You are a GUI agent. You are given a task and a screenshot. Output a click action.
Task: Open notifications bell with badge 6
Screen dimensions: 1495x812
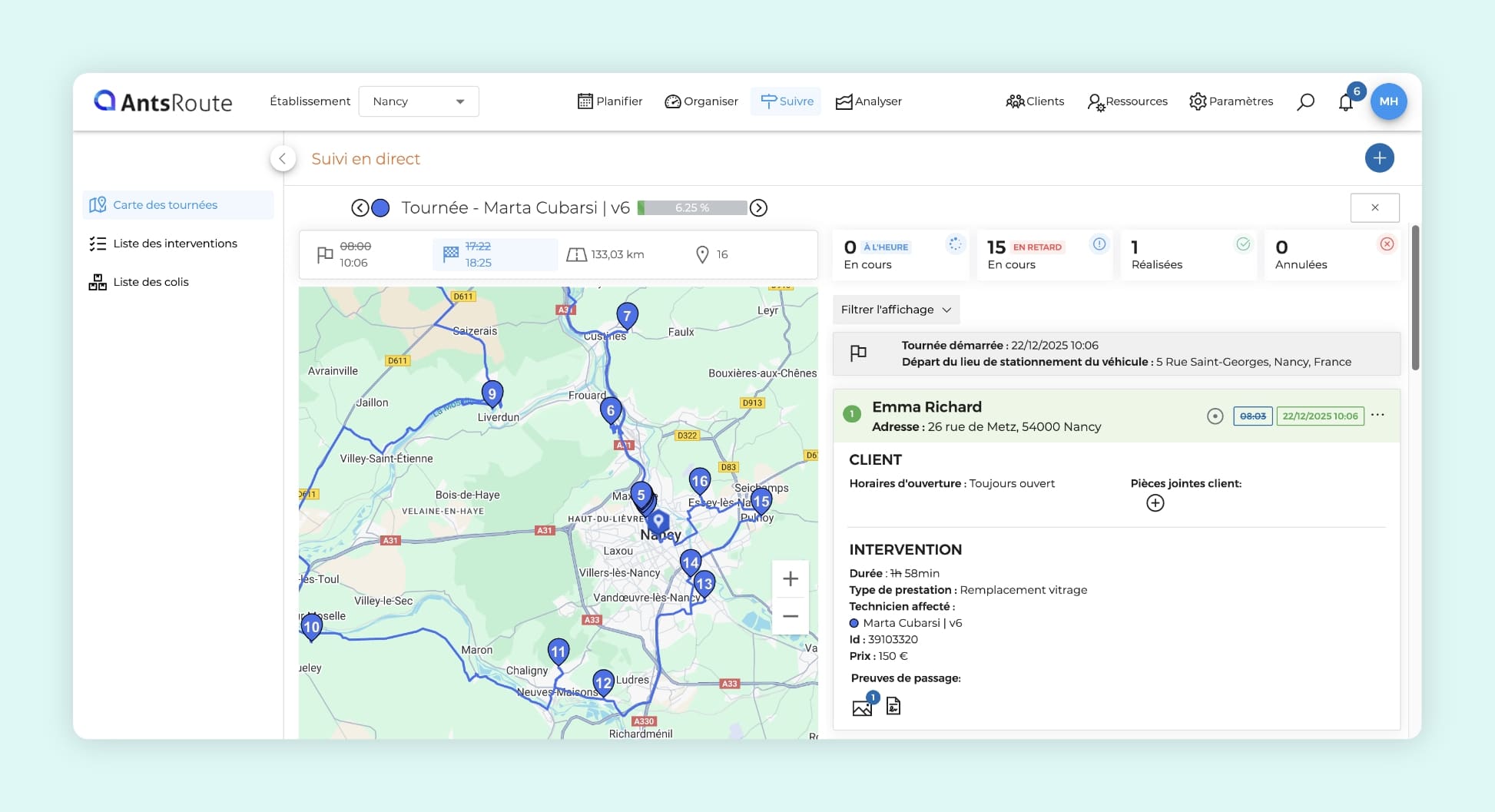[1346, 102]
